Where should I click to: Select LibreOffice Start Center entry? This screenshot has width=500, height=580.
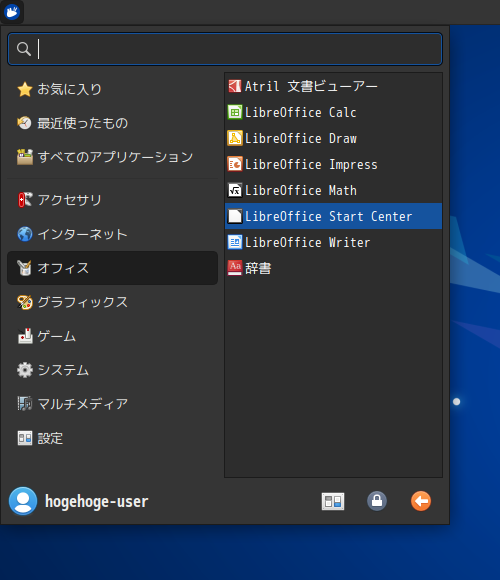[x=333, y=216]
